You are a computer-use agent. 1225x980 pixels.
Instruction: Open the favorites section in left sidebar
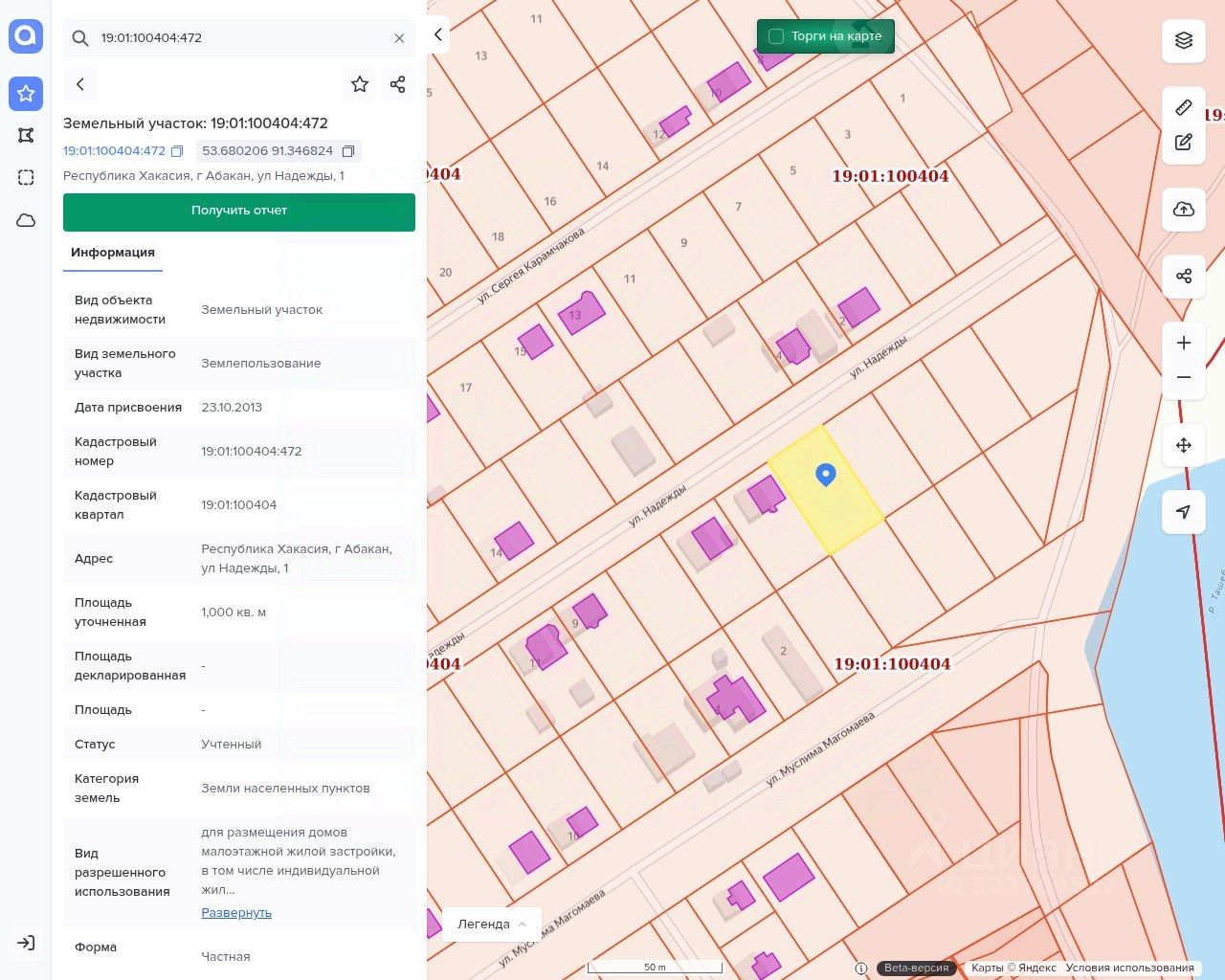pyautogui.click(x=26, y=93)
